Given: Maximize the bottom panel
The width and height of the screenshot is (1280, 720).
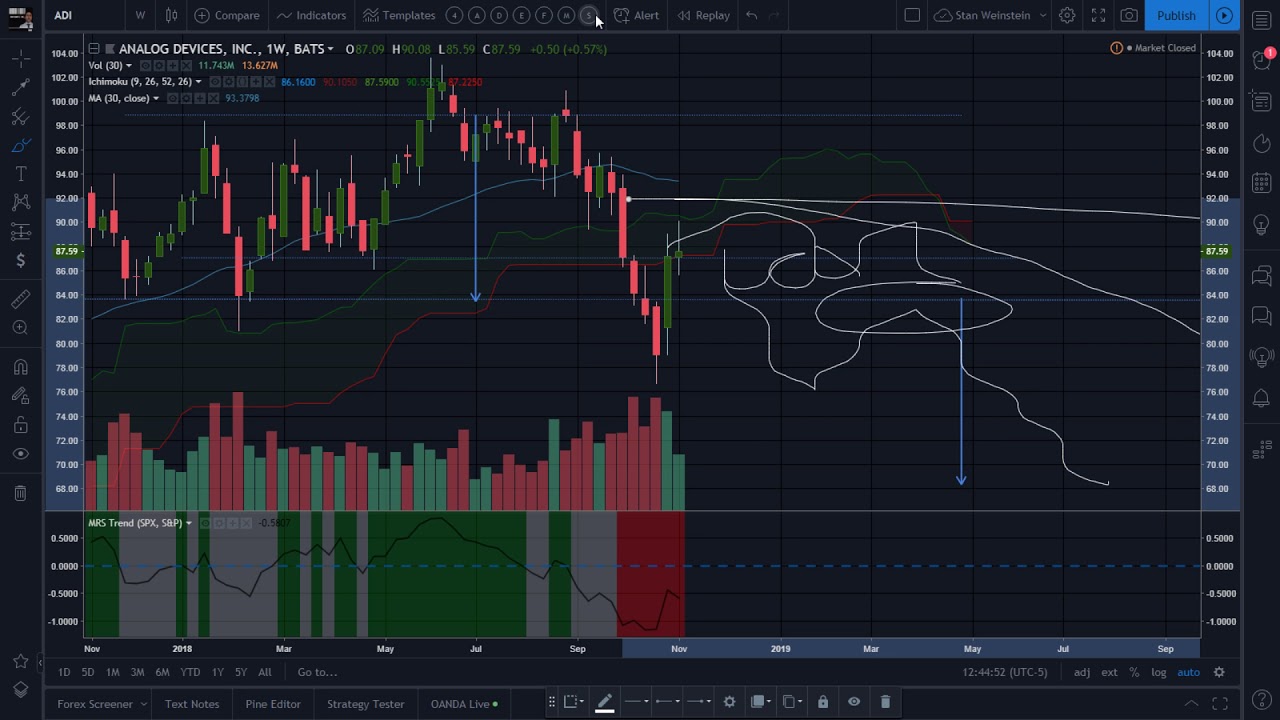Looking at the screenshot, I should (1219, 704).
